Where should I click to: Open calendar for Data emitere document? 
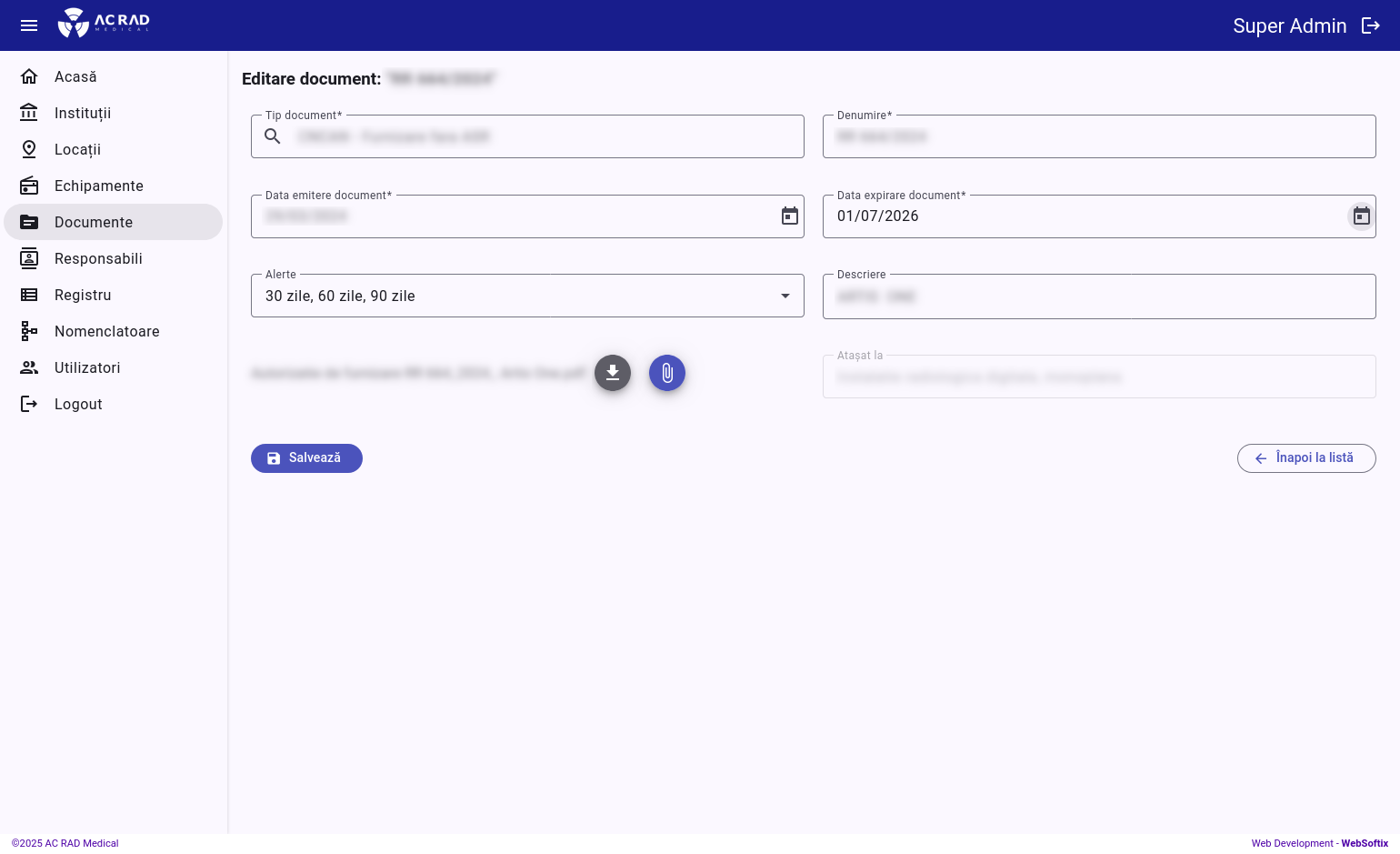point(790,216)
